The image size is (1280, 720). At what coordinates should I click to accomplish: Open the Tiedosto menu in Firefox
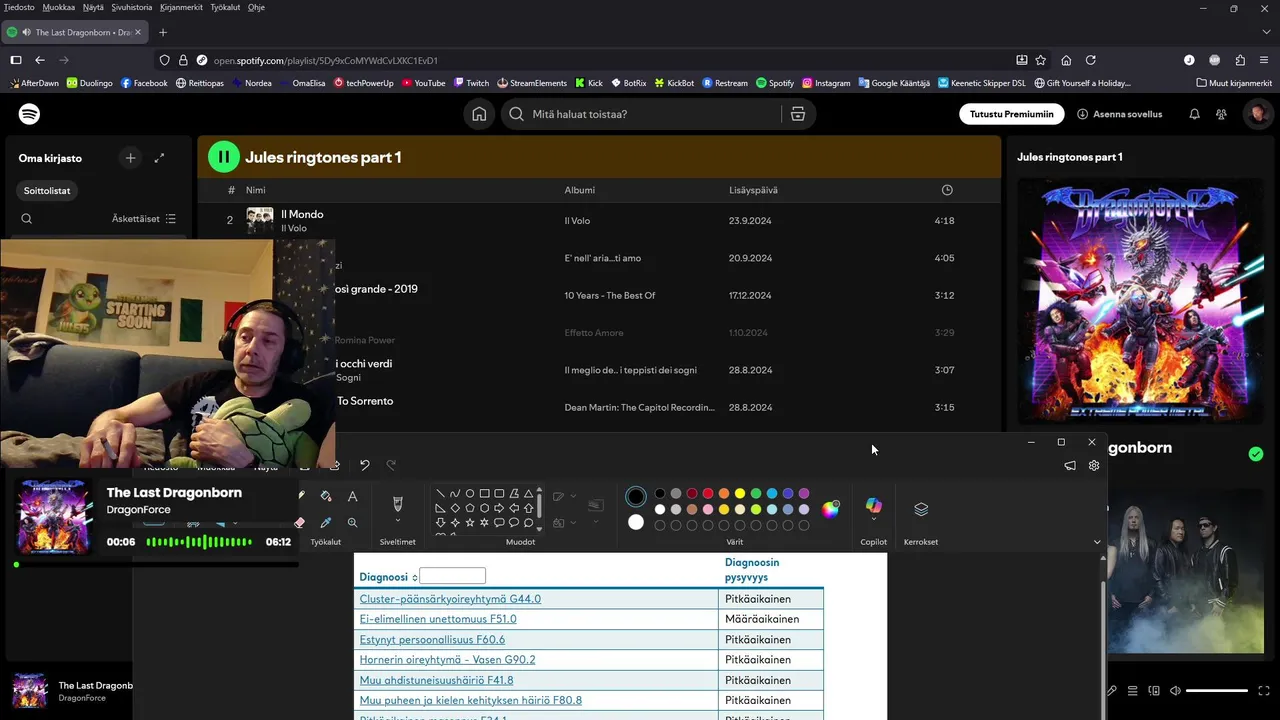pos(19,7)
